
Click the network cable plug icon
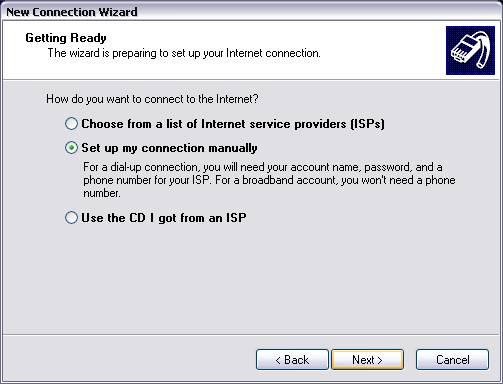click(x=470, y=50)
